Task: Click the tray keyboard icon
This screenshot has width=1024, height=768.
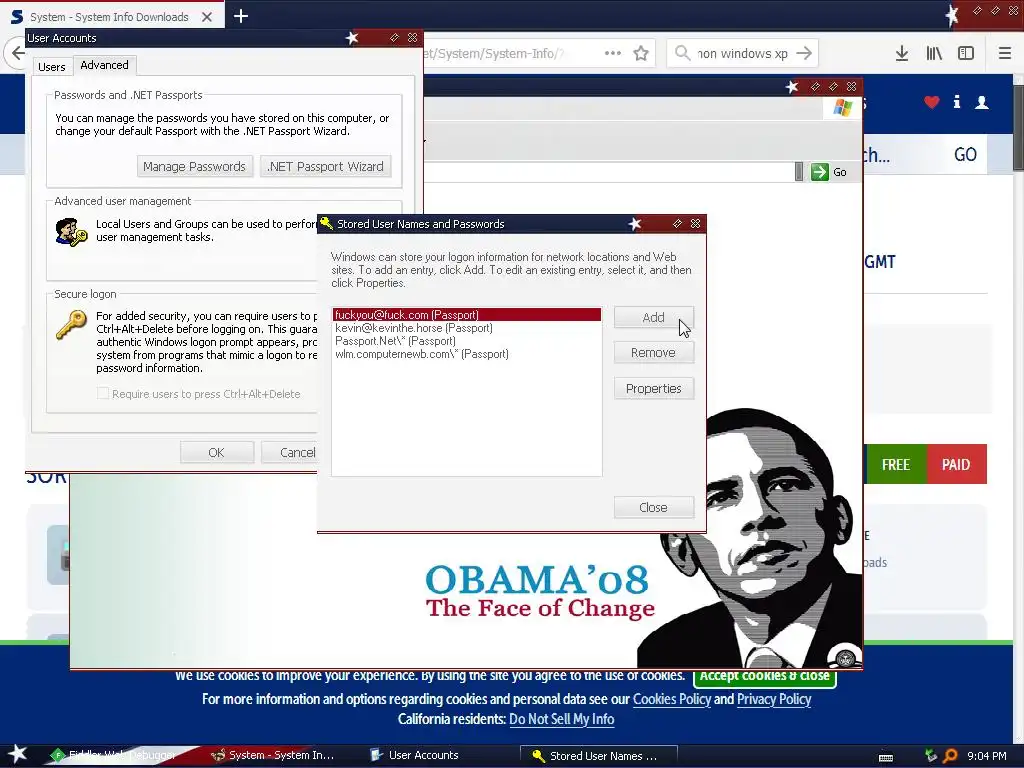Action: click(886, 758)
